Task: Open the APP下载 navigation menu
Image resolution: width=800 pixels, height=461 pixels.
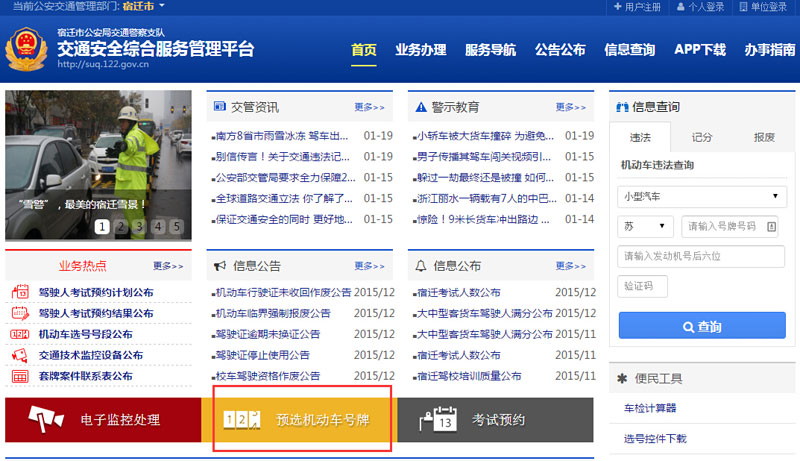Action: tap(700, 50)
